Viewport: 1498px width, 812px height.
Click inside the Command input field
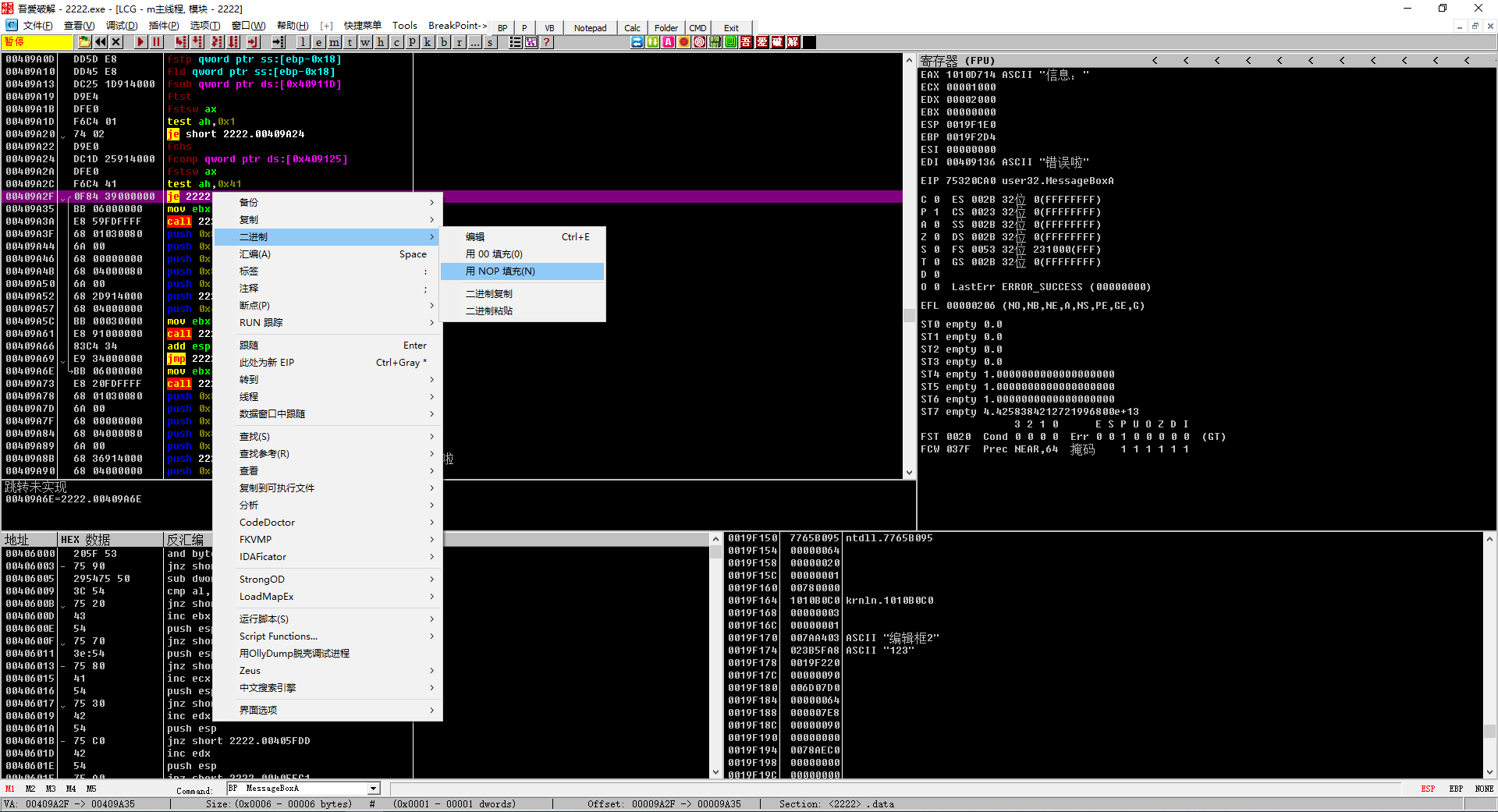tap(296, 789)
